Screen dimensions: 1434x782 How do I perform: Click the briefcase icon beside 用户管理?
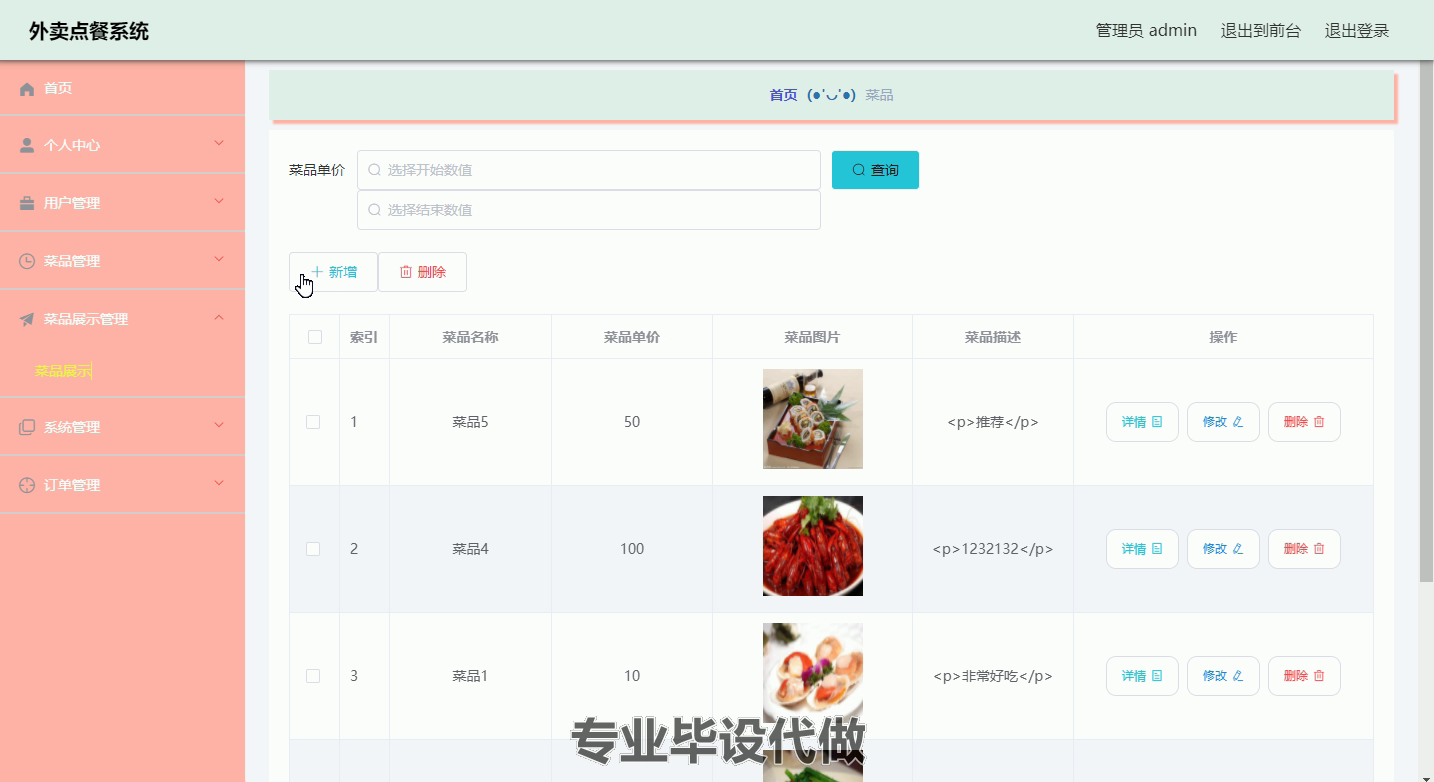27,203
